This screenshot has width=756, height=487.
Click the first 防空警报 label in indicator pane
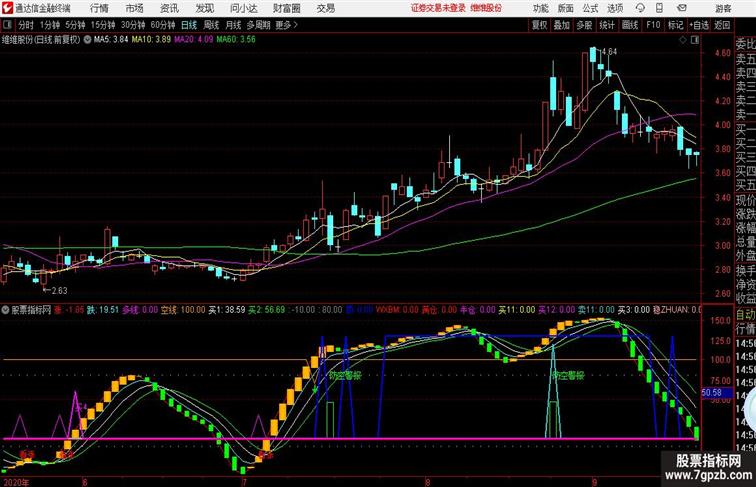click(345, 375)
